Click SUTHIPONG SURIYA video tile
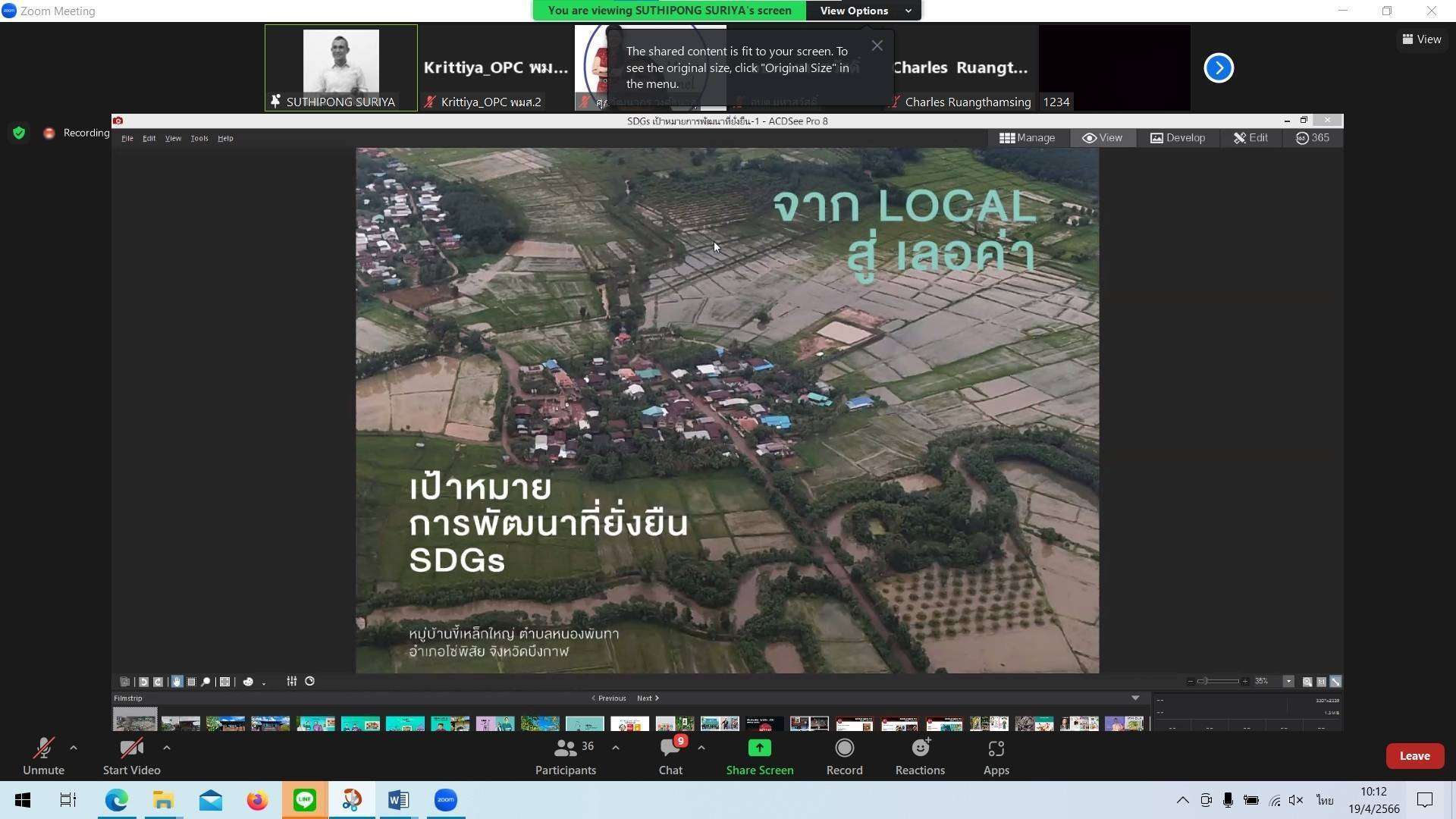The height and width of the screenshot is (819, 1456). [340, 68]
